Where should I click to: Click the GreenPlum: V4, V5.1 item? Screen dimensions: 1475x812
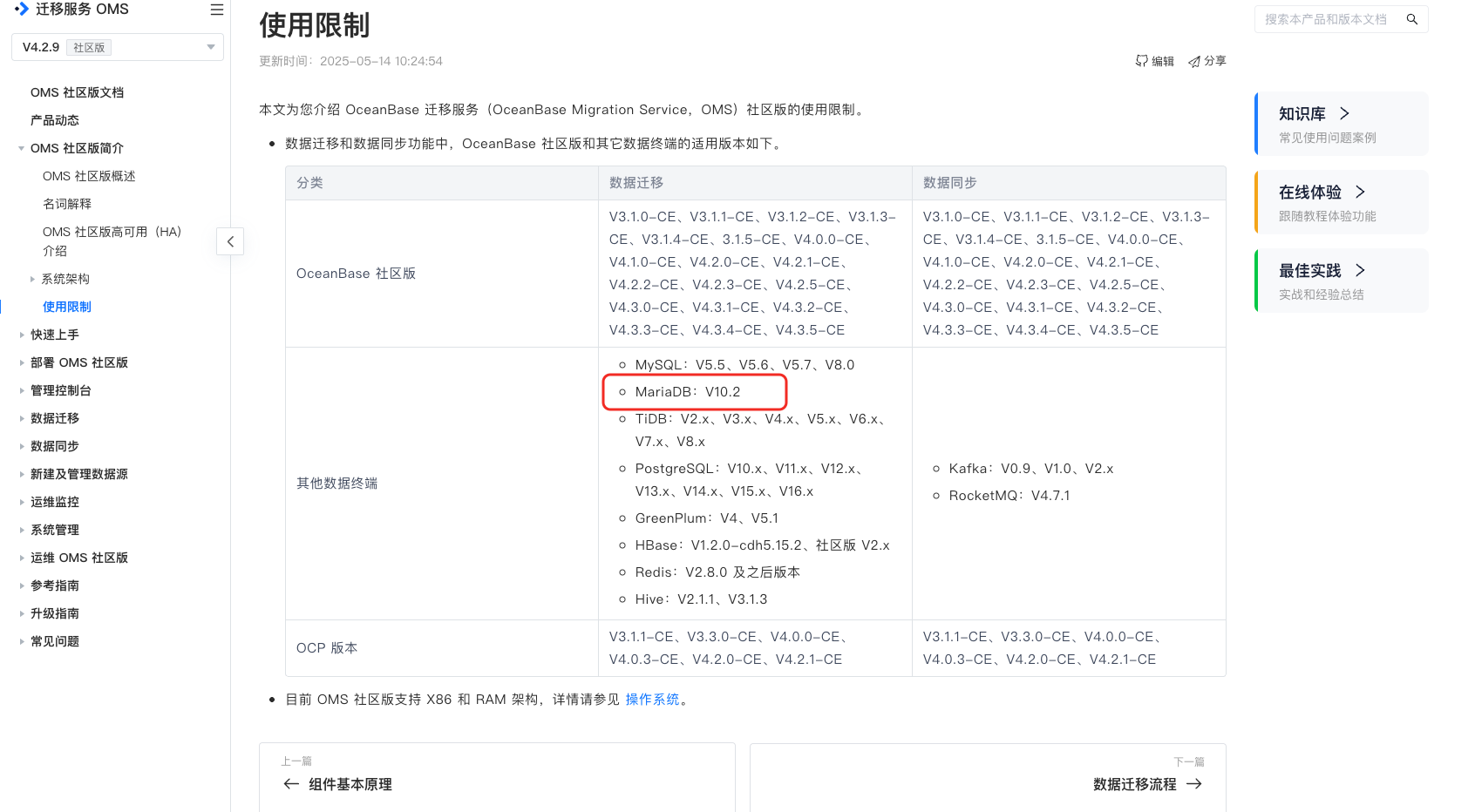[x=707, y=518]
